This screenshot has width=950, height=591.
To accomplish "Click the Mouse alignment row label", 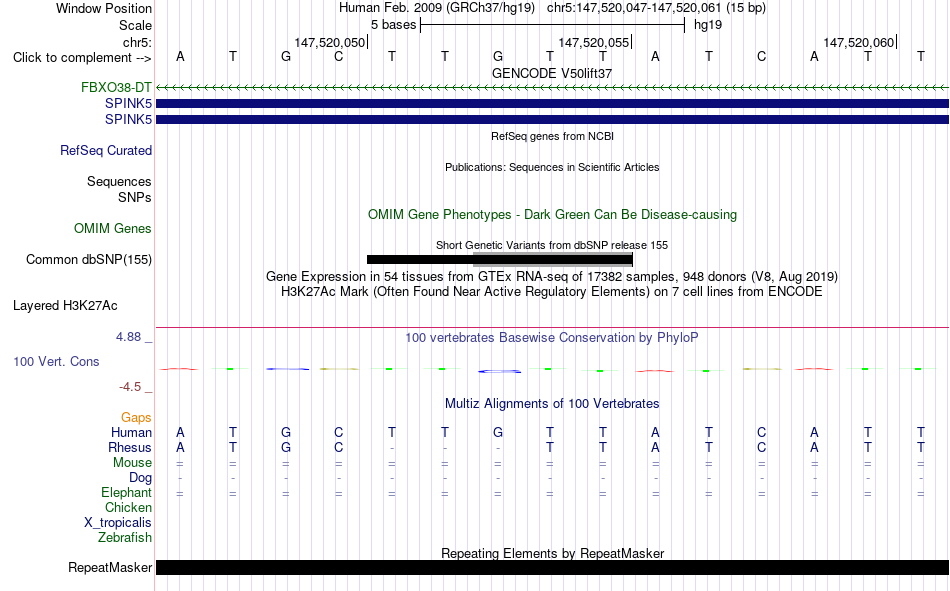I will [x=132, y=462].
